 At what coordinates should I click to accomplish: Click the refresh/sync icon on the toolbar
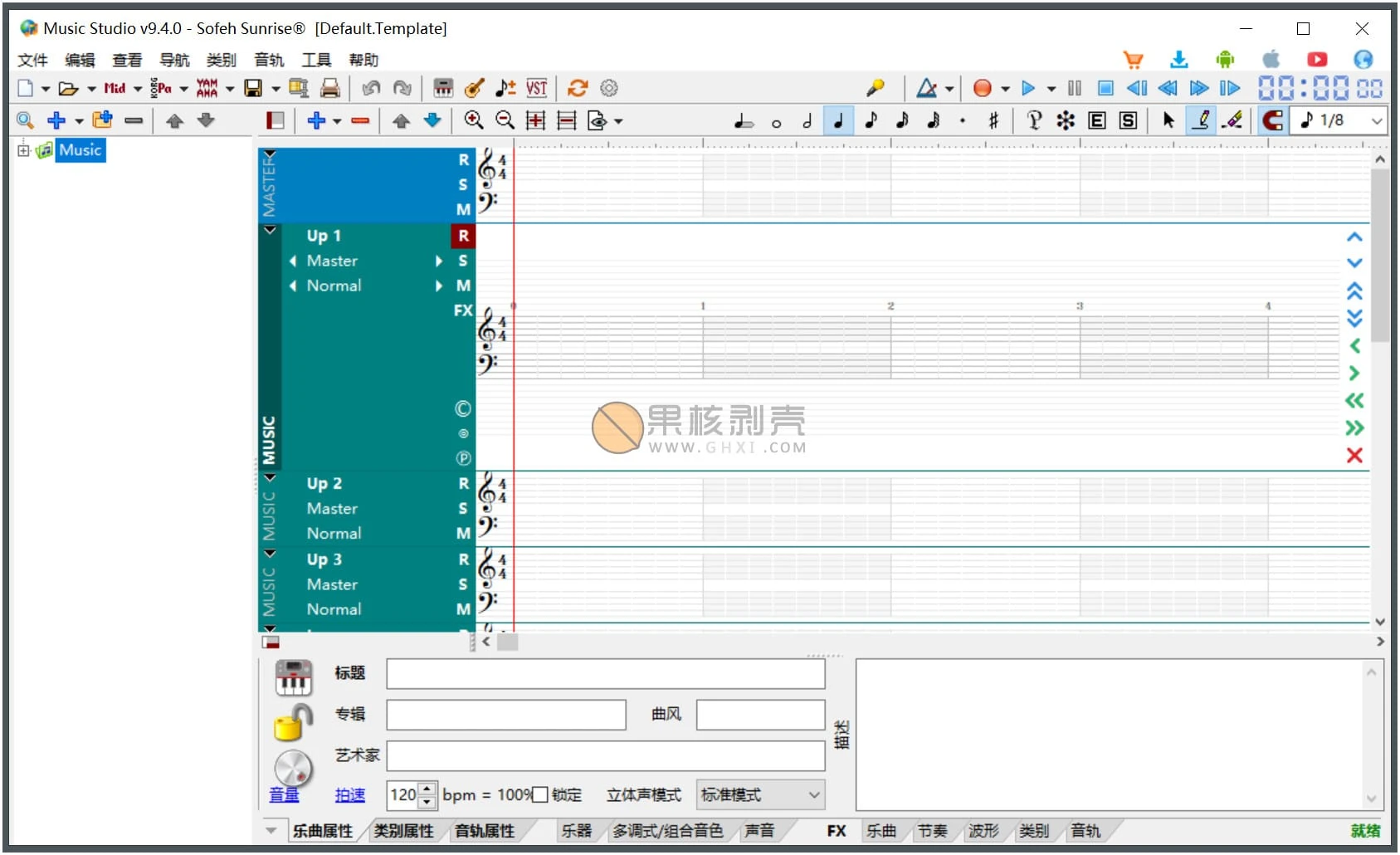click(578, 88)
